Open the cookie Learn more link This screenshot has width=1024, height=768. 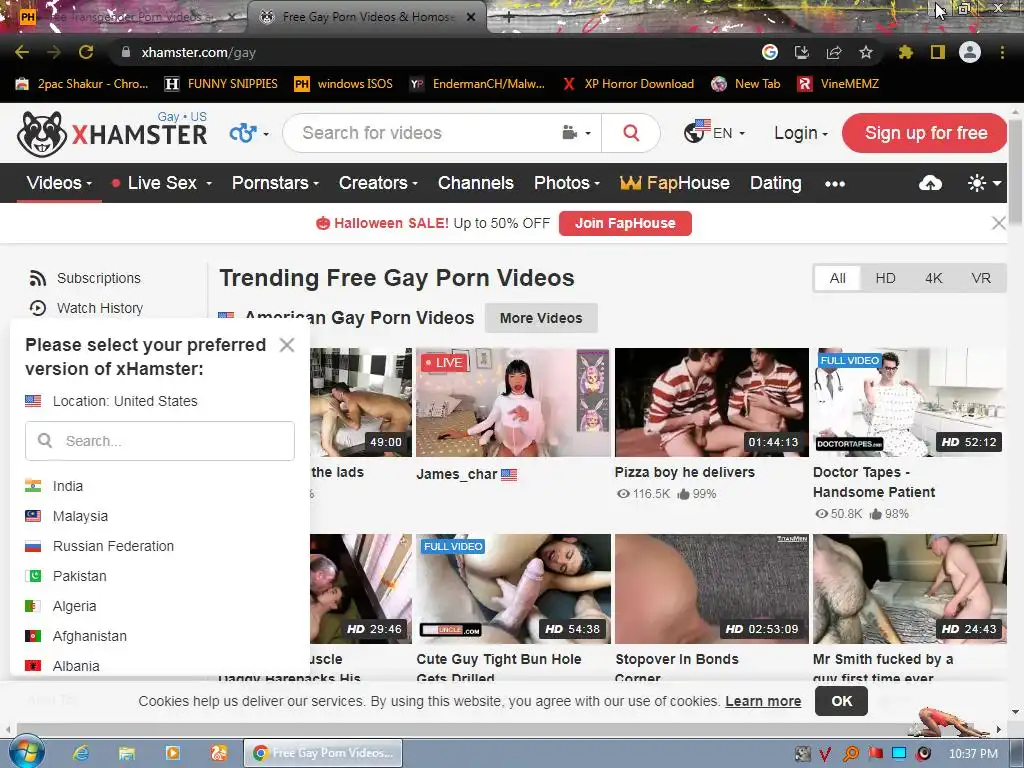[763, 701]
